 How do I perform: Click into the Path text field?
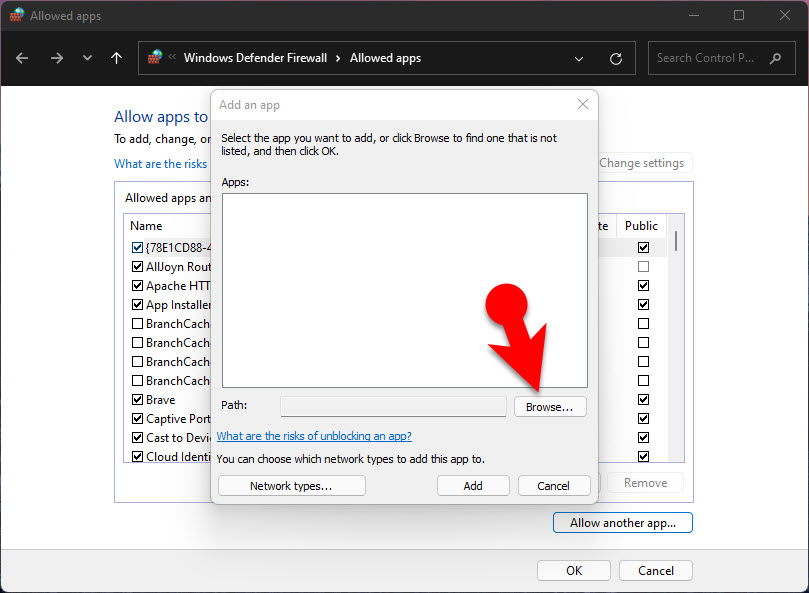click(x=394, y=406)
